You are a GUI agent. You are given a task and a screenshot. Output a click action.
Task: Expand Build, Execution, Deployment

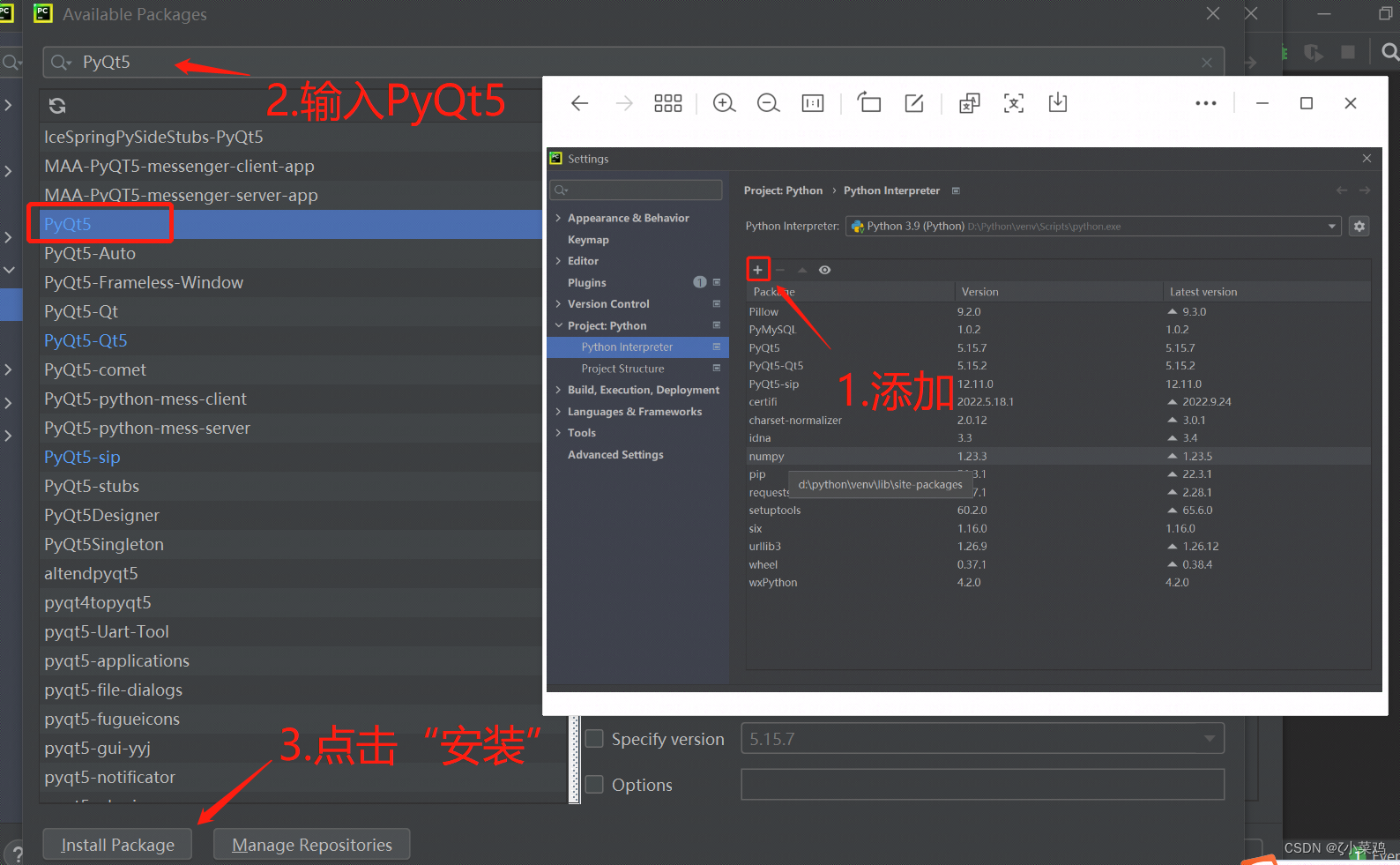pyautogui.click(x=558, y=390)
